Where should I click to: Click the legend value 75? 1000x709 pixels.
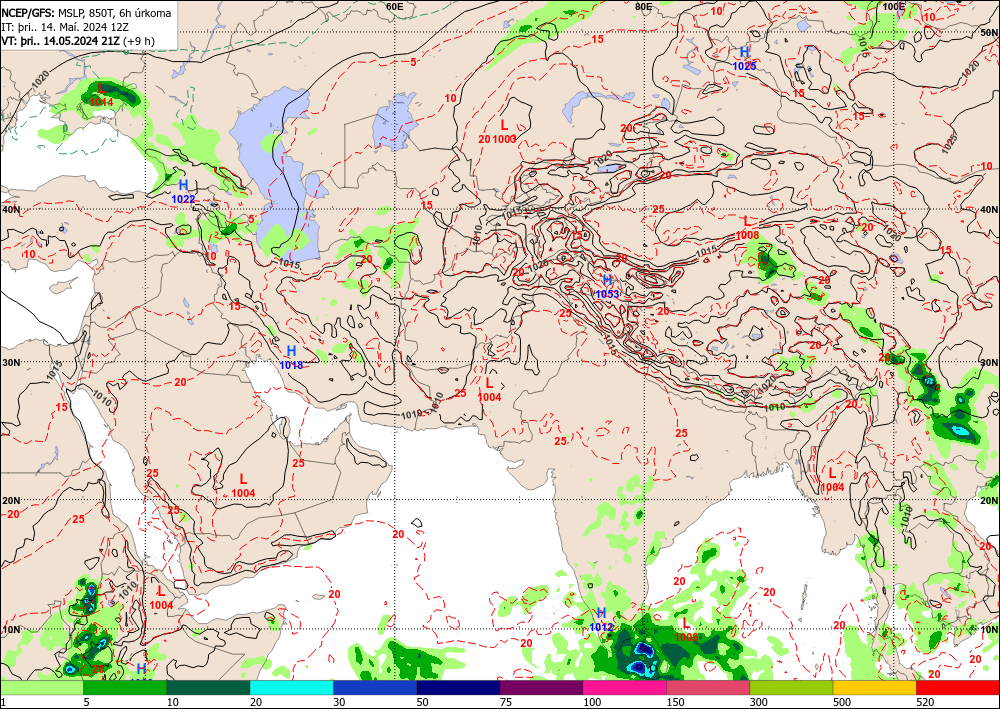506,702
